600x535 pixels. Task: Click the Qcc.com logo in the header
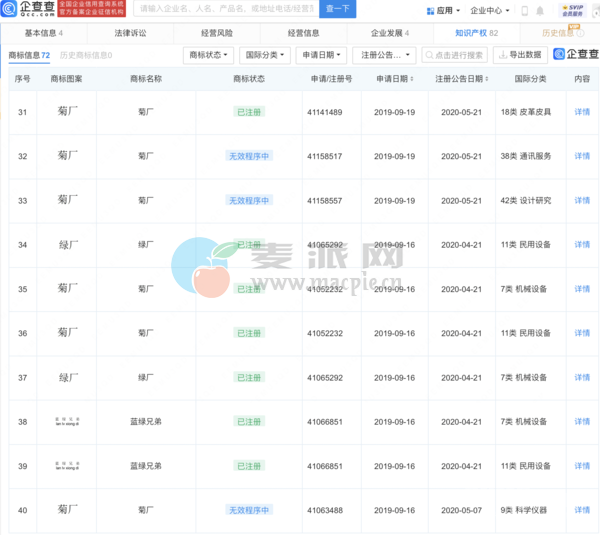28,8
